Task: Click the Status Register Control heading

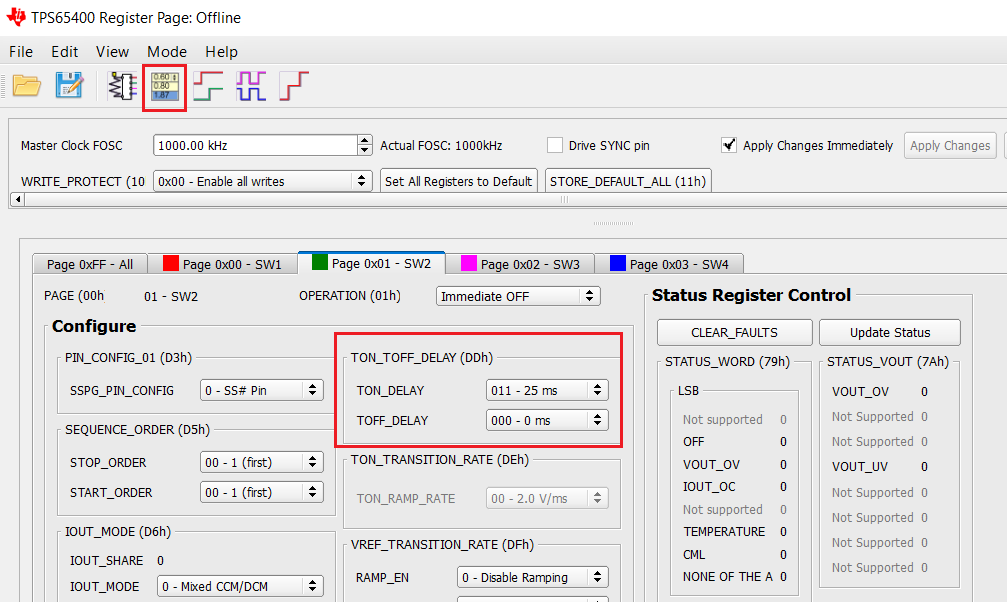Action: click(751, 296)
